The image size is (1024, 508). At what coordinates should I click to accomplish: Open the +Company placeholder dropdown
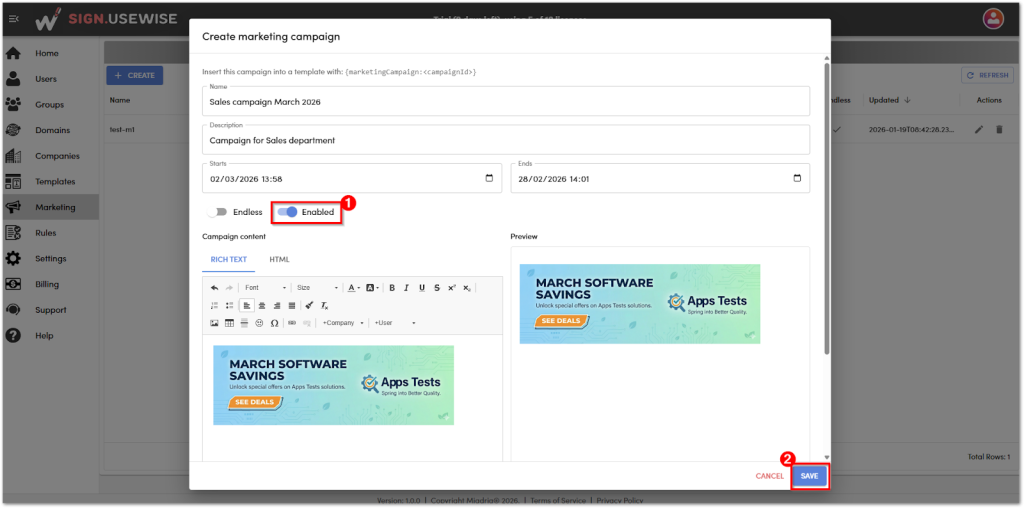tap(343, 323)
